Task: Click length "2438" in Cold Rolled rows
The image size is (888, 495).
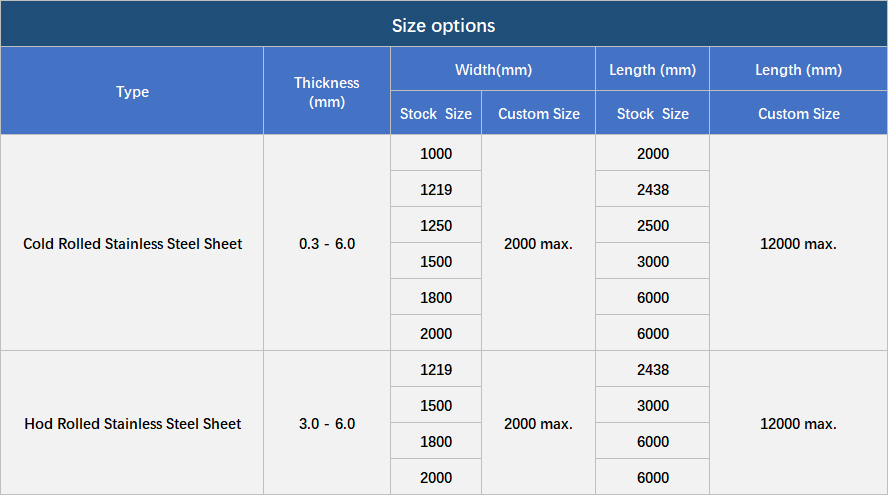Action: click(653, 190)
